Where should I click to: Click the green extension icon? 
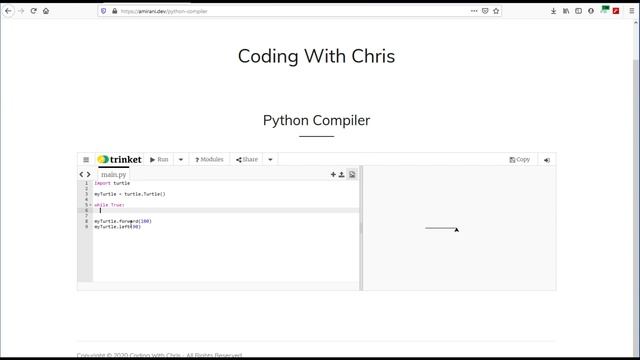click(604, 10)
